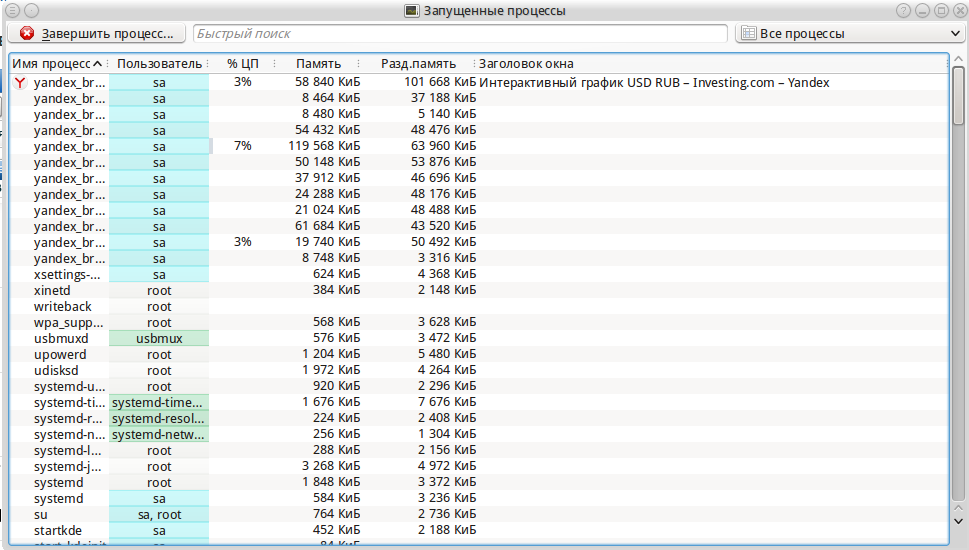This screenshot has width=969, height=550.
Task: Select yandex_br row with 54 432 КиБ memory
Action: coord(479,130)
